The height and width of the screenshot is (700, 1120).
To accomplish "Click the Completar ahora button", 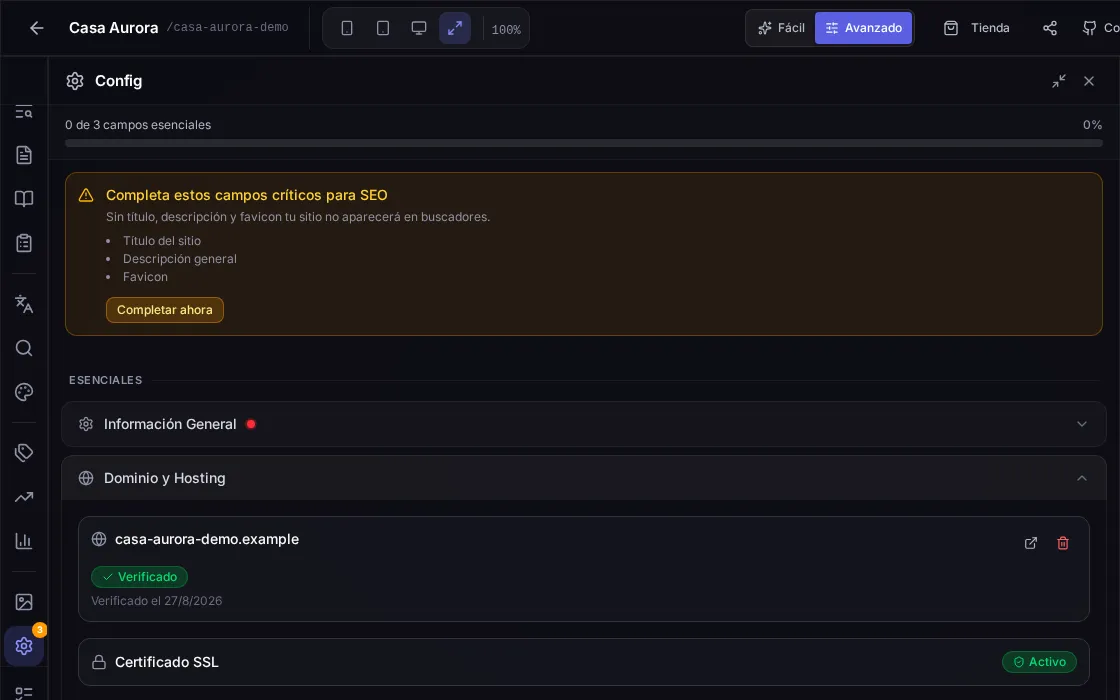I will point(165,310).
